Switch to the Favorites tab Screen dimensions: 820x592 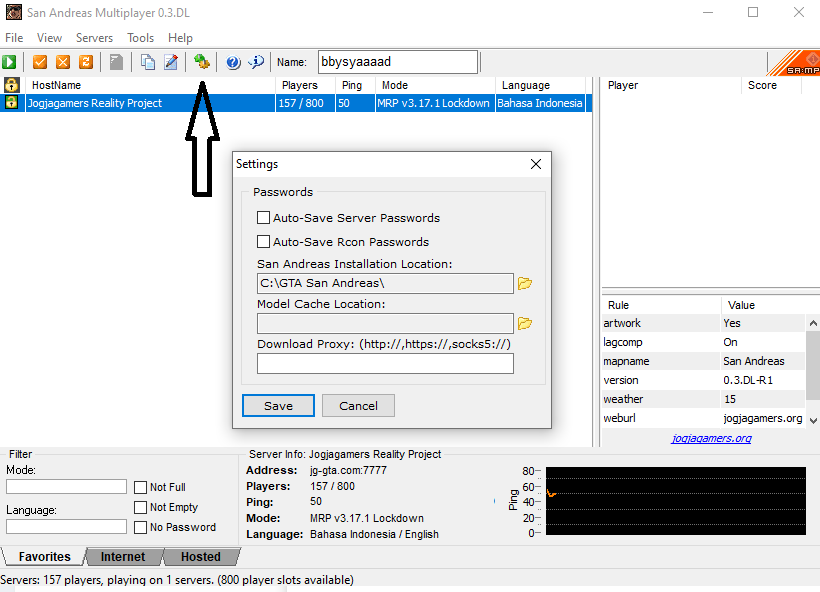[44, 556]
